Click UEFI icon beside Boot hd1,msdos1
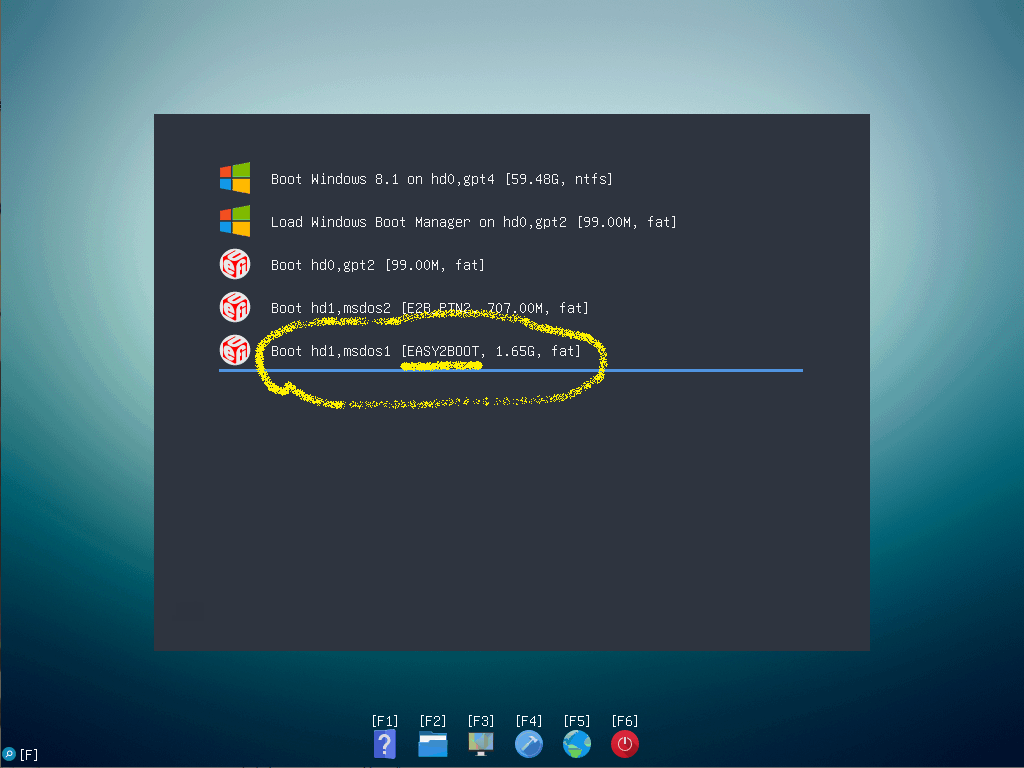This screenshot has height=768, width=1024. click(235, 351)
